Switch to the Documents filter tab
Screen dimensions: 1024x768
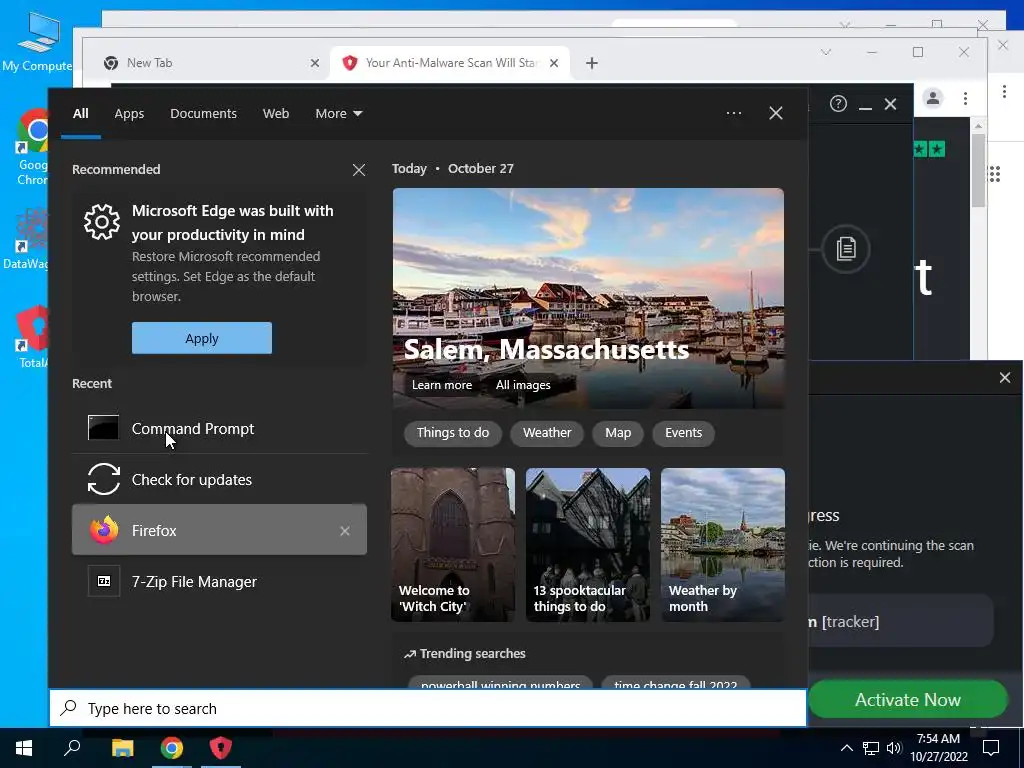point(203,114)
